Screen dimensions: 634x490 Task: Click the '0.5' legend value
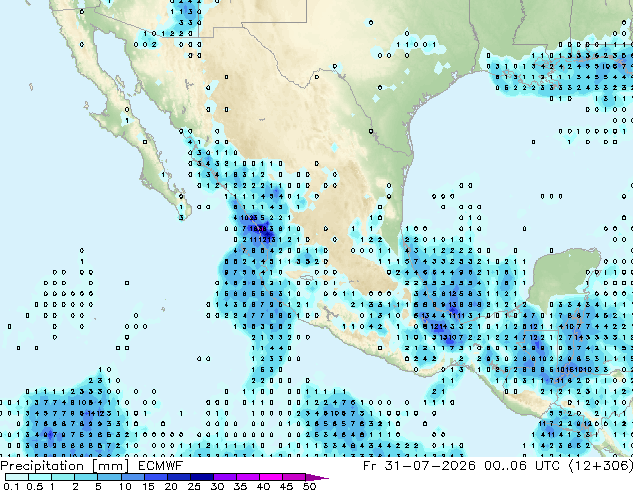pyautogui.click(x=35, y=486)
